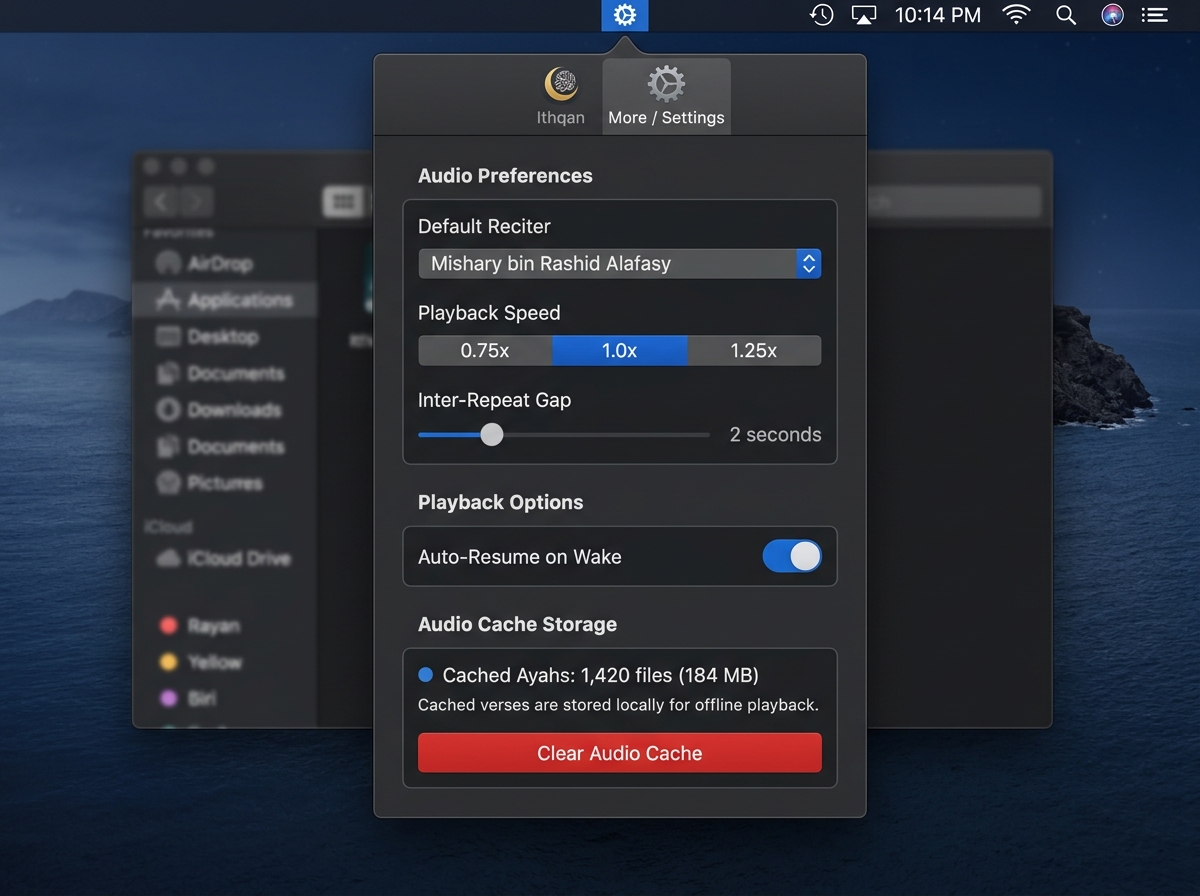Set playback speed to 1.25x
This screenshot has height=896, width=1200.
[754, 350]
